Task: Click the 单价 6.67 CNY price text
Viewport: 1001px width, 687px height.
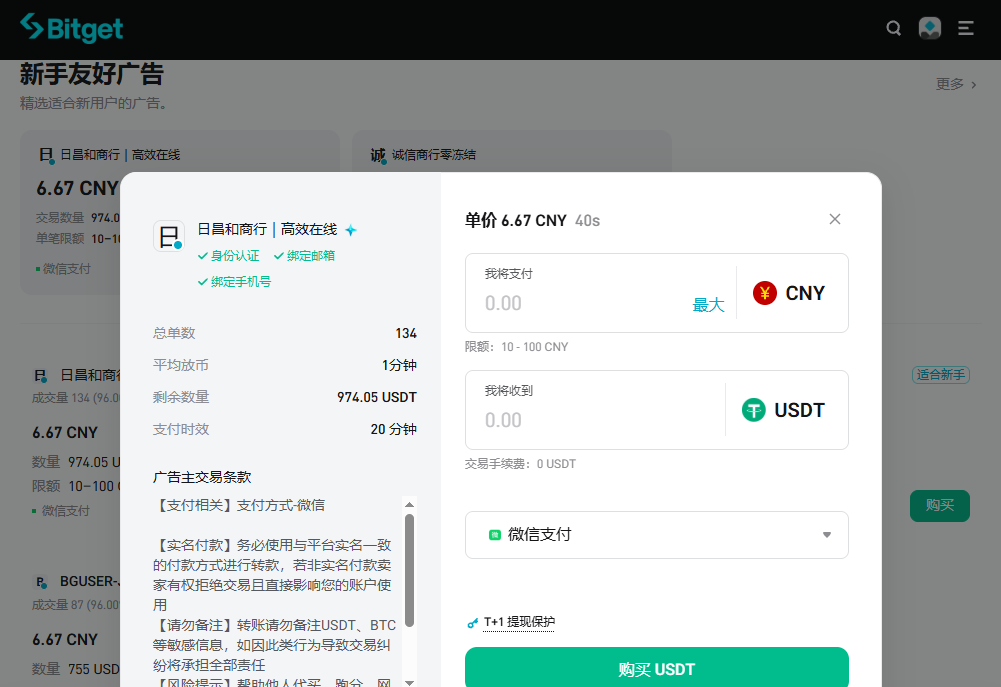Action: pyautogui.click(x=516, y=221)
